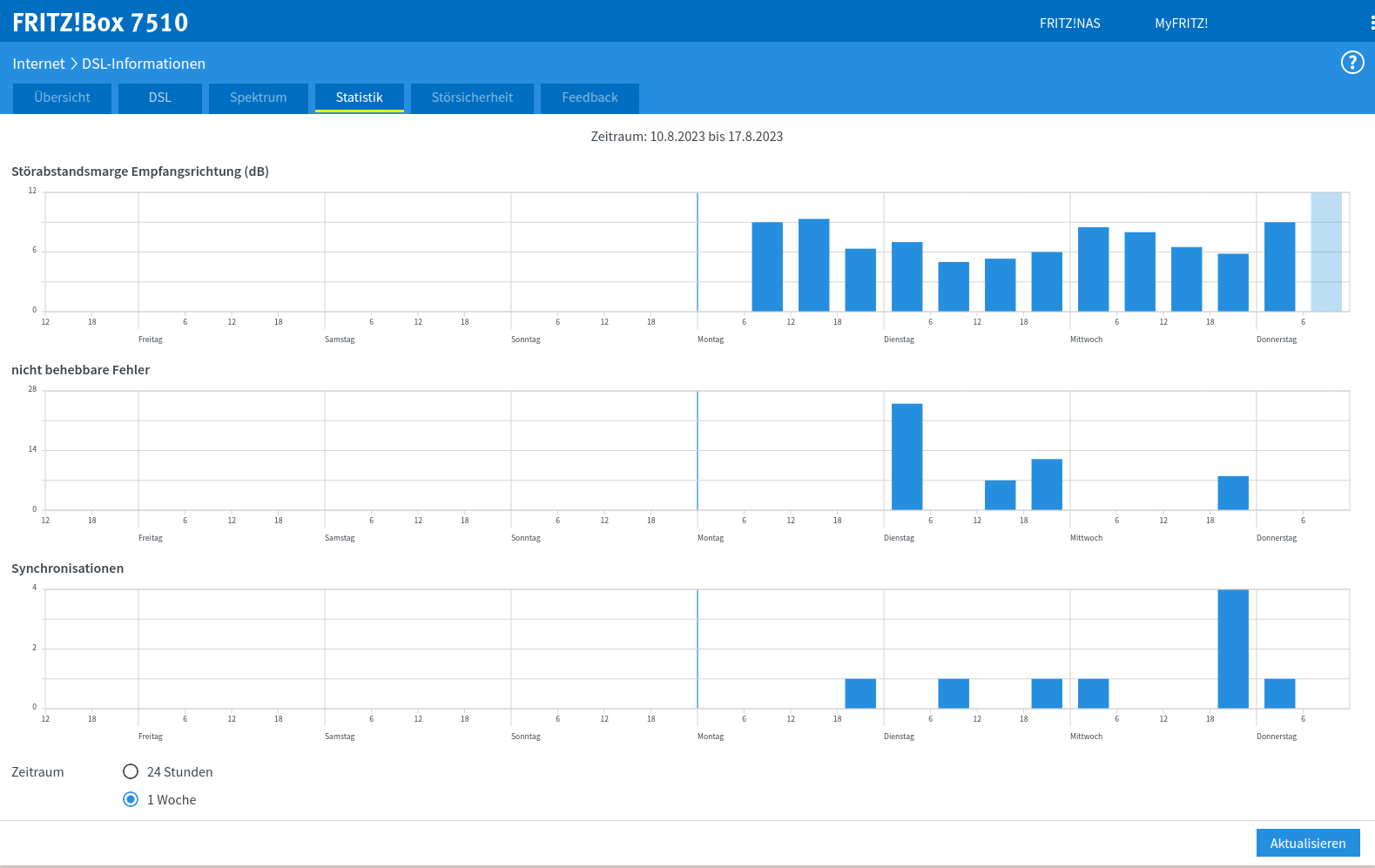Click the light-blue current bar in Störabstandsmarge chart

(x=1326, y=252)
